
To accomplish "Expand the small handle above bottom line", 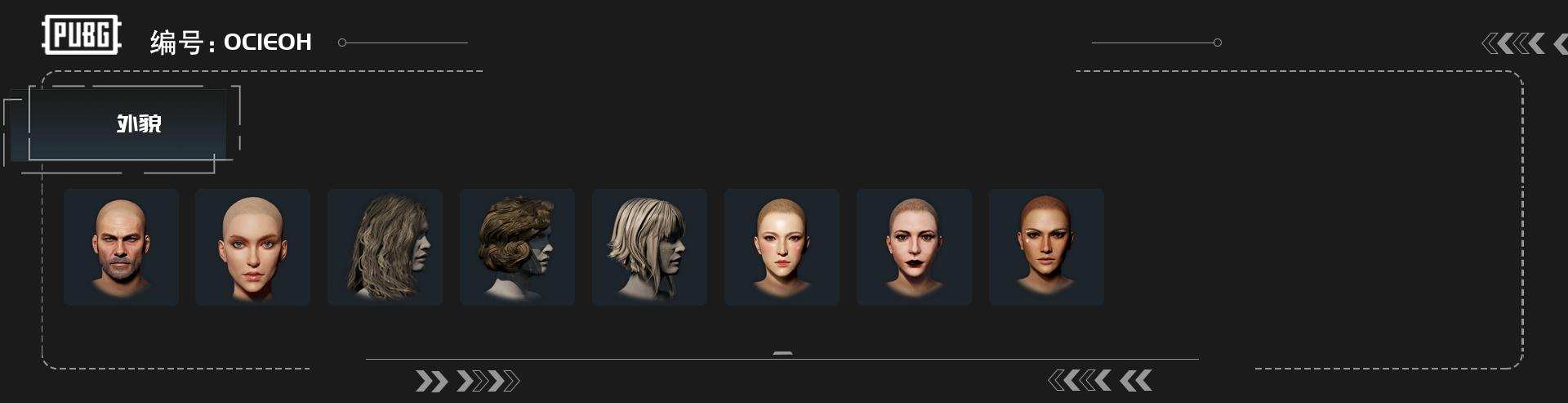I will [x=782, y=353].
